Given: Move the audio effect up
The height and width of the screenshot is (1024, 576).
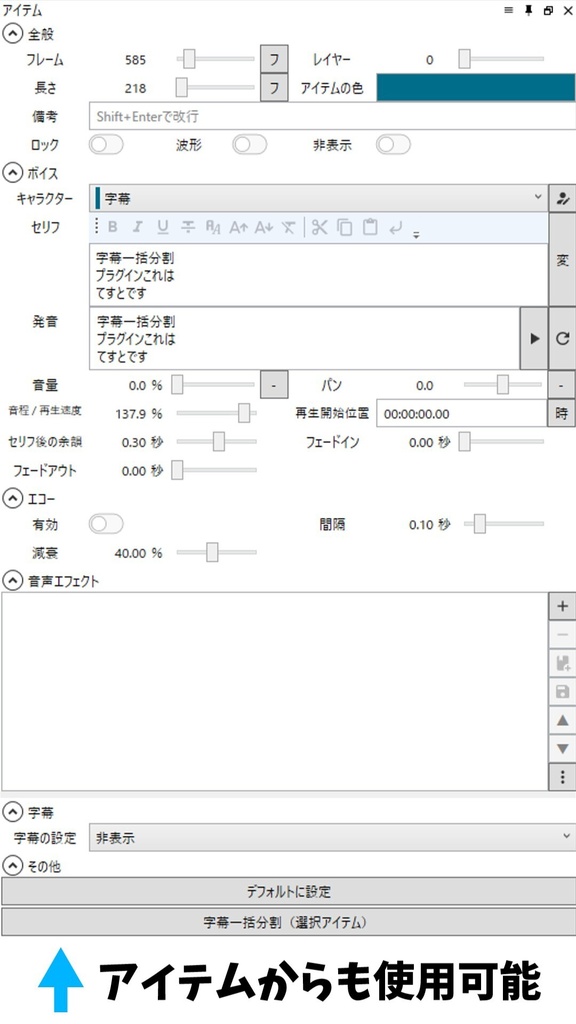Looking at the screenshot, I should pyautogui.click(x=562, y=720).
